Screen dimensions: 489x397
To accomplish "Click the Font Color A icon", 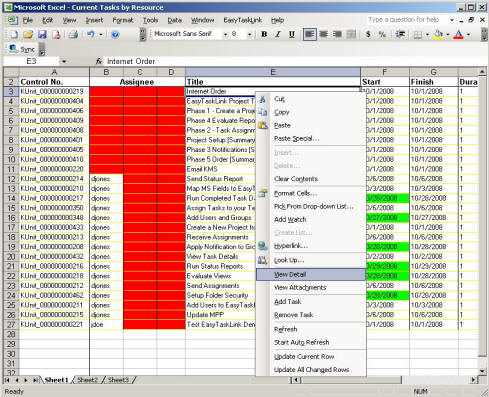I will point(459,34).
